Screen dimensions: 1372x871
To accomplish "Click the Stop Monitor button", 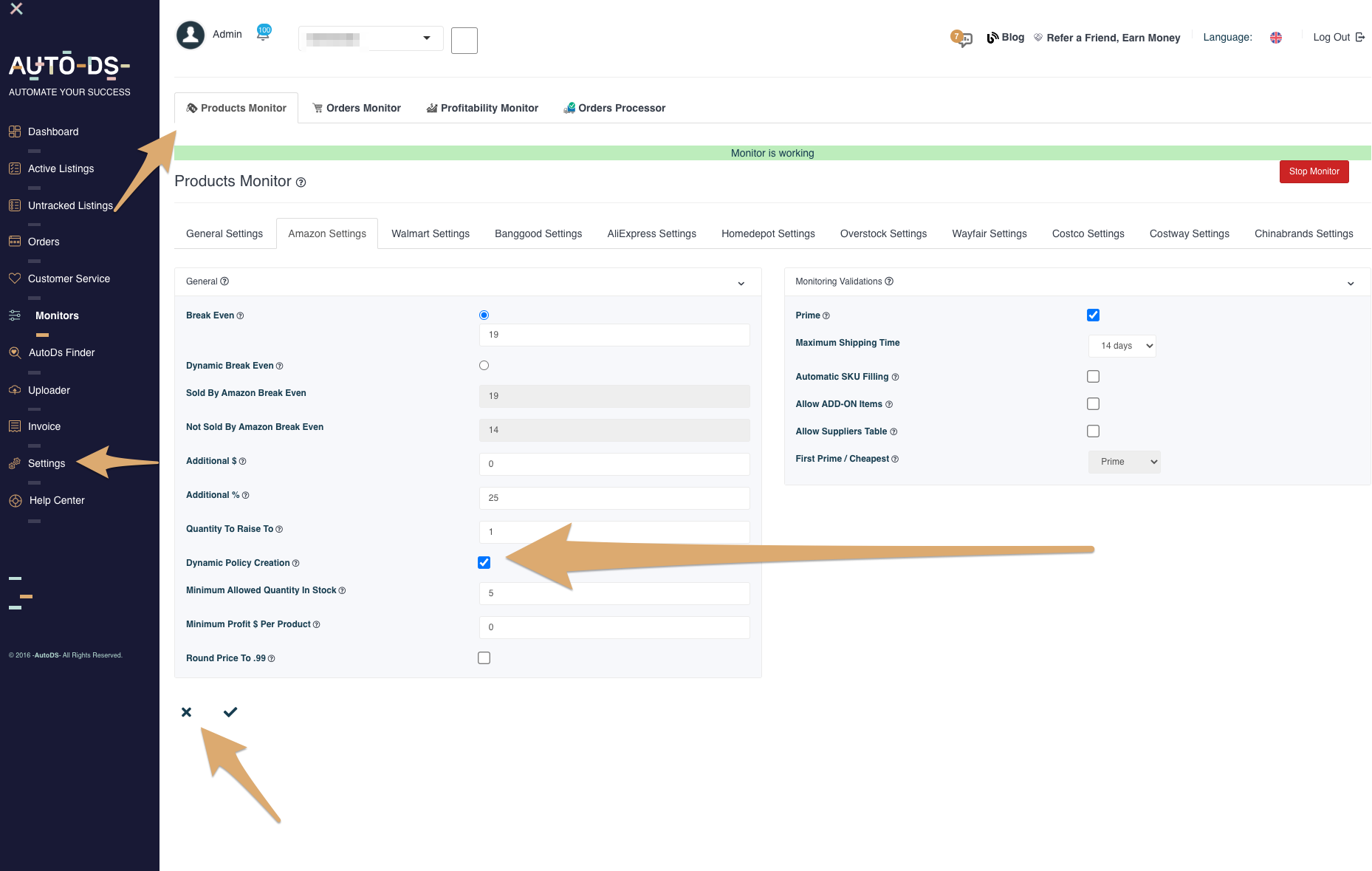I will tap(1314, 171).
